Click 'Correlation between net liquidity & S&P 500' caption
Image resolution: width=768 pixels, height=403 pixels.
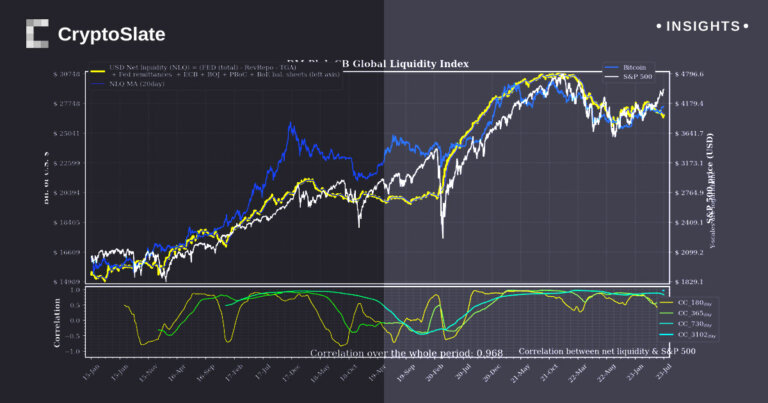pos(607,351)
